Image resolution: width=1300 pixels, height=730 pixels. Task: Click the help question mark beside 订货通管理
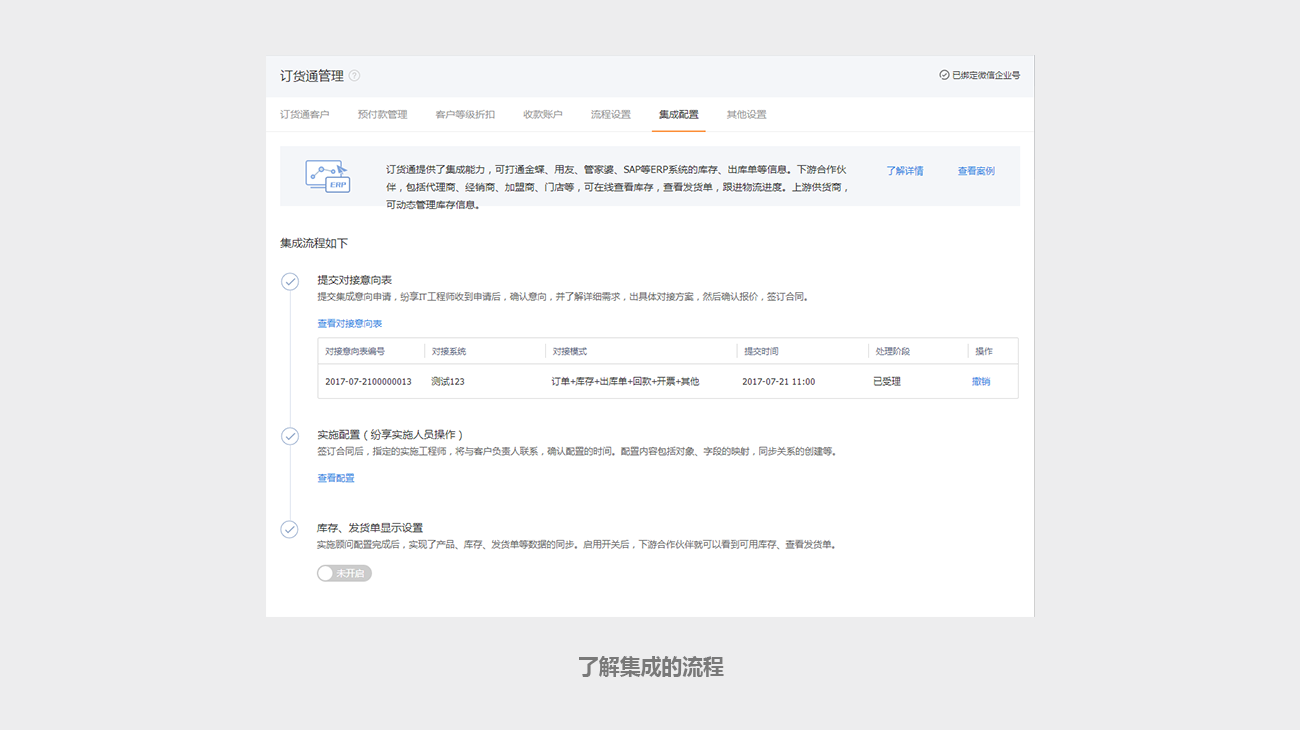354,76
